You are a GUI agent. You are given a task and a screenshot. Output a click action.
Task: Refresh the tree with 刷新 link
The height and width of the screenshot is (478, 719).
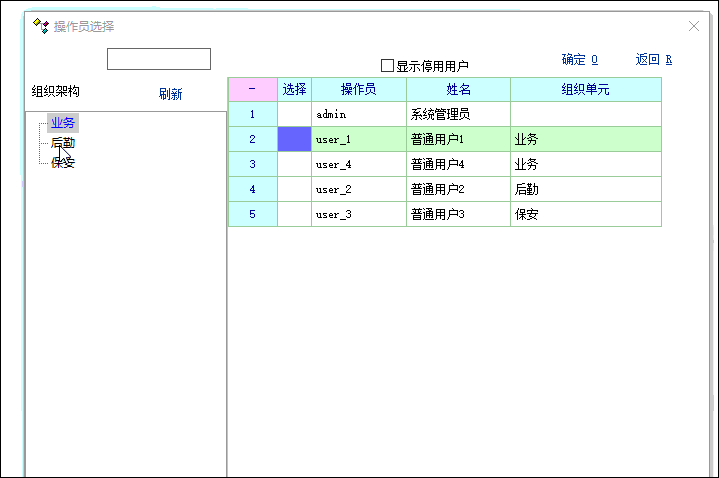170,94
